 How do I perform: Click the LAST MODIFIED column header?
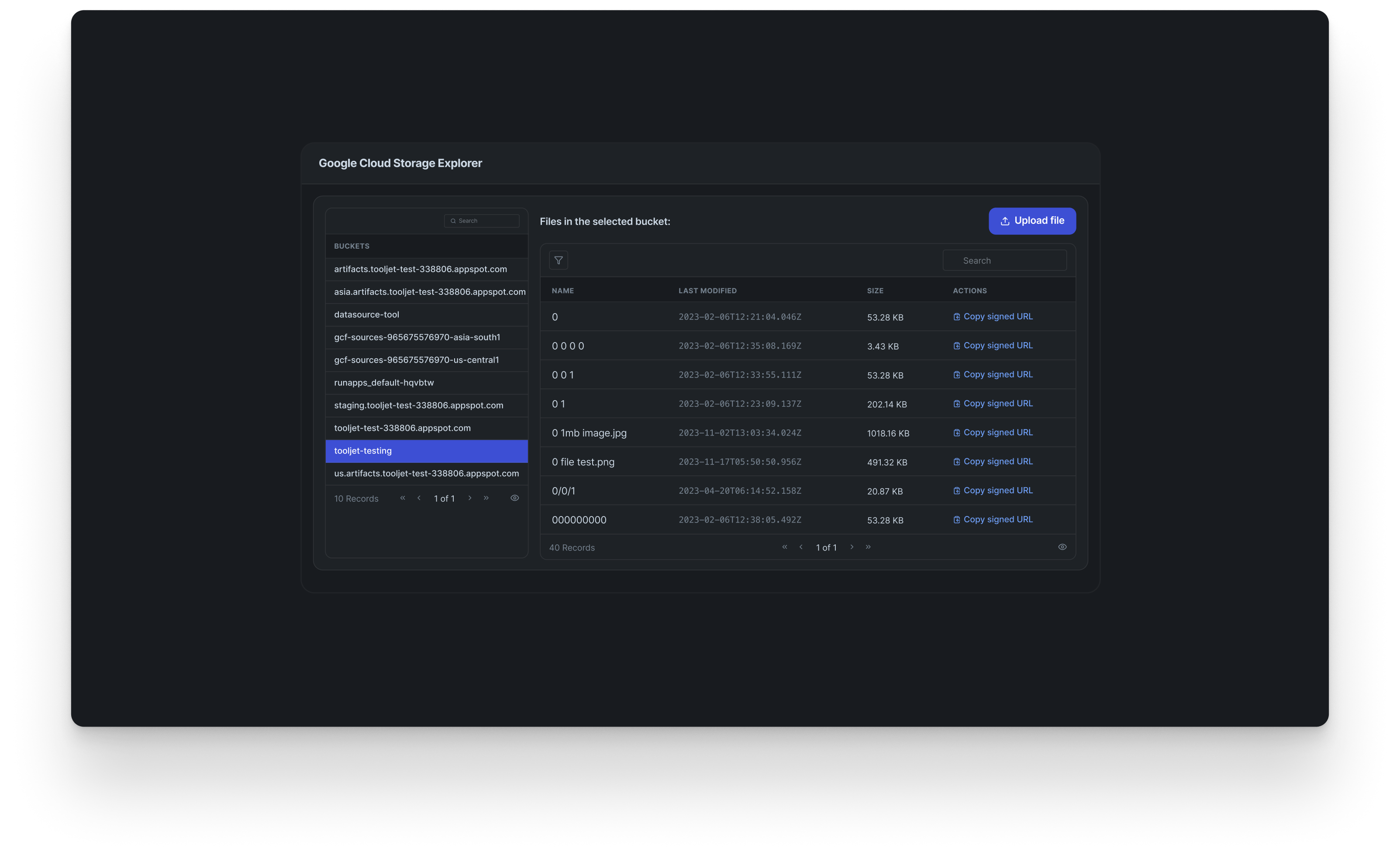pos(707,291)
